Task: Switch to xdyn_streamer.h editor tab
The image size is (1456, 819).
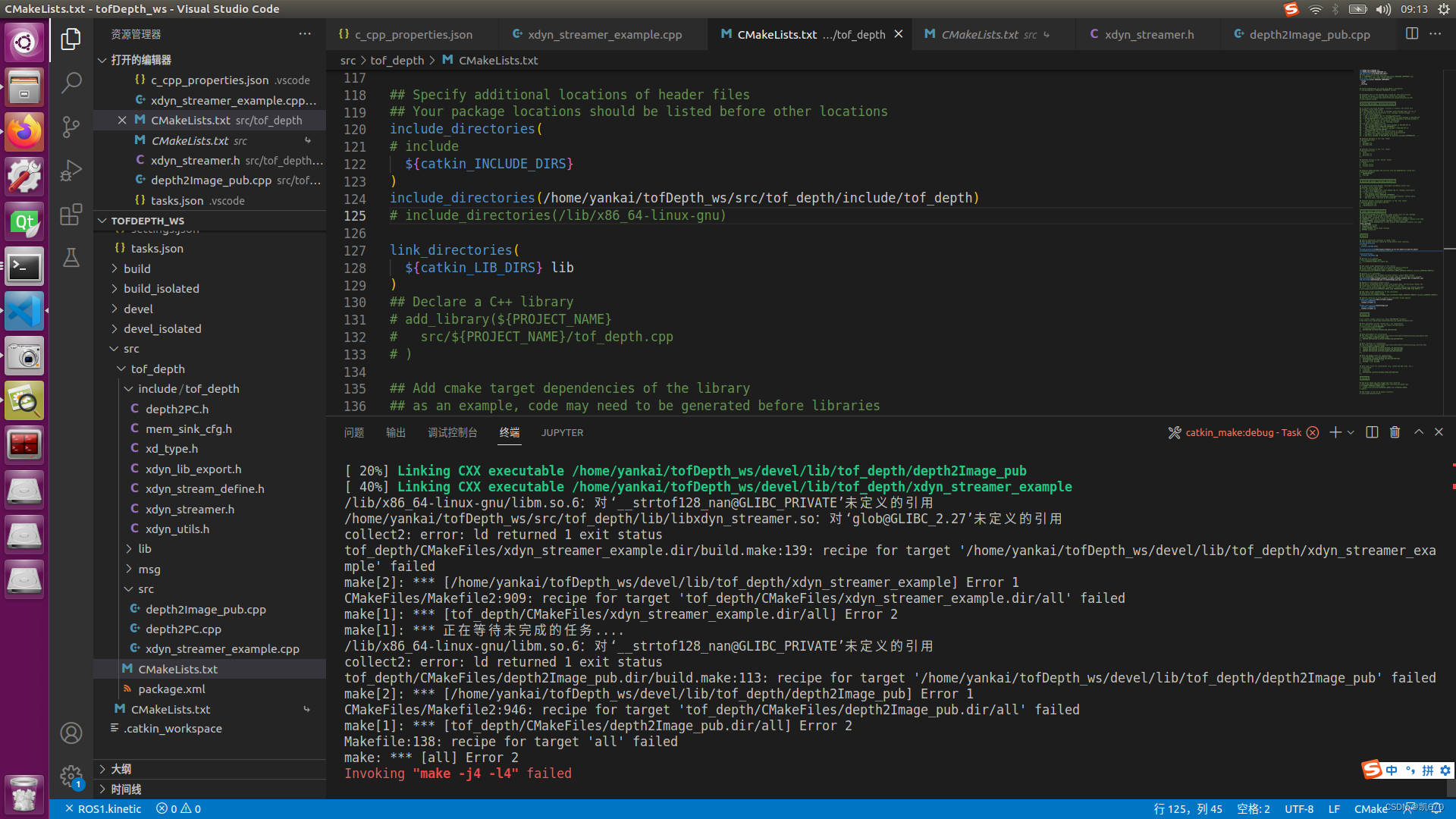Action: pos(1148,34)
